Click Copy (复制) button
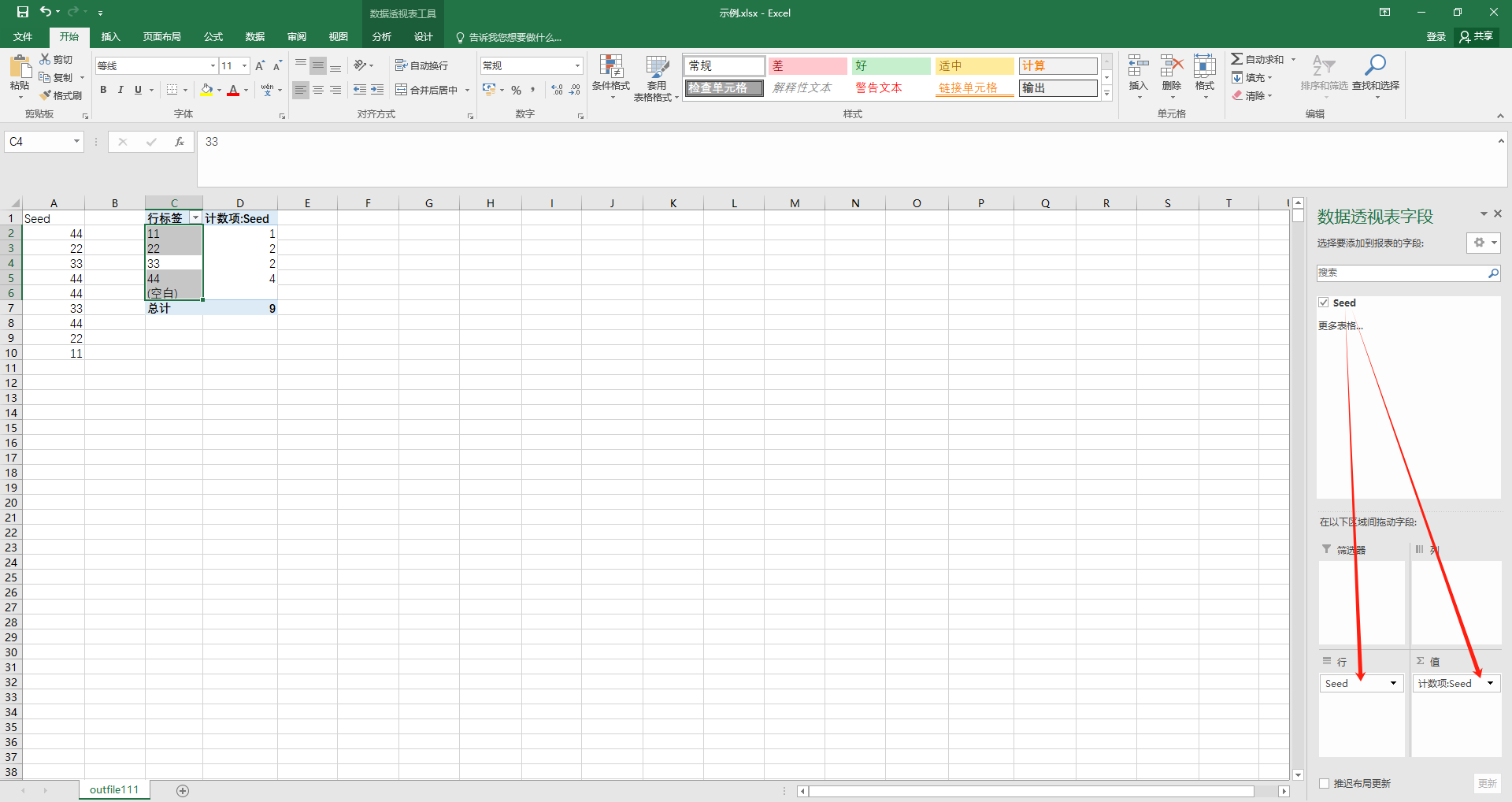 click(57, 77)
